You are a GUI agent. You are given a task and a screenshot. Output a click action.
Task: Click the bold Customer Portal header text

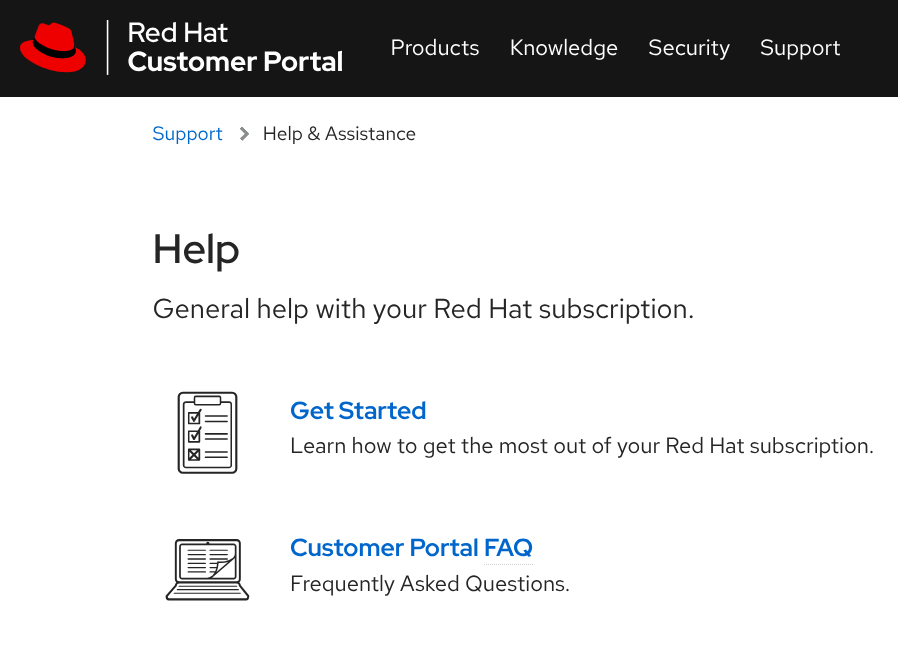[x=235, y=62]
